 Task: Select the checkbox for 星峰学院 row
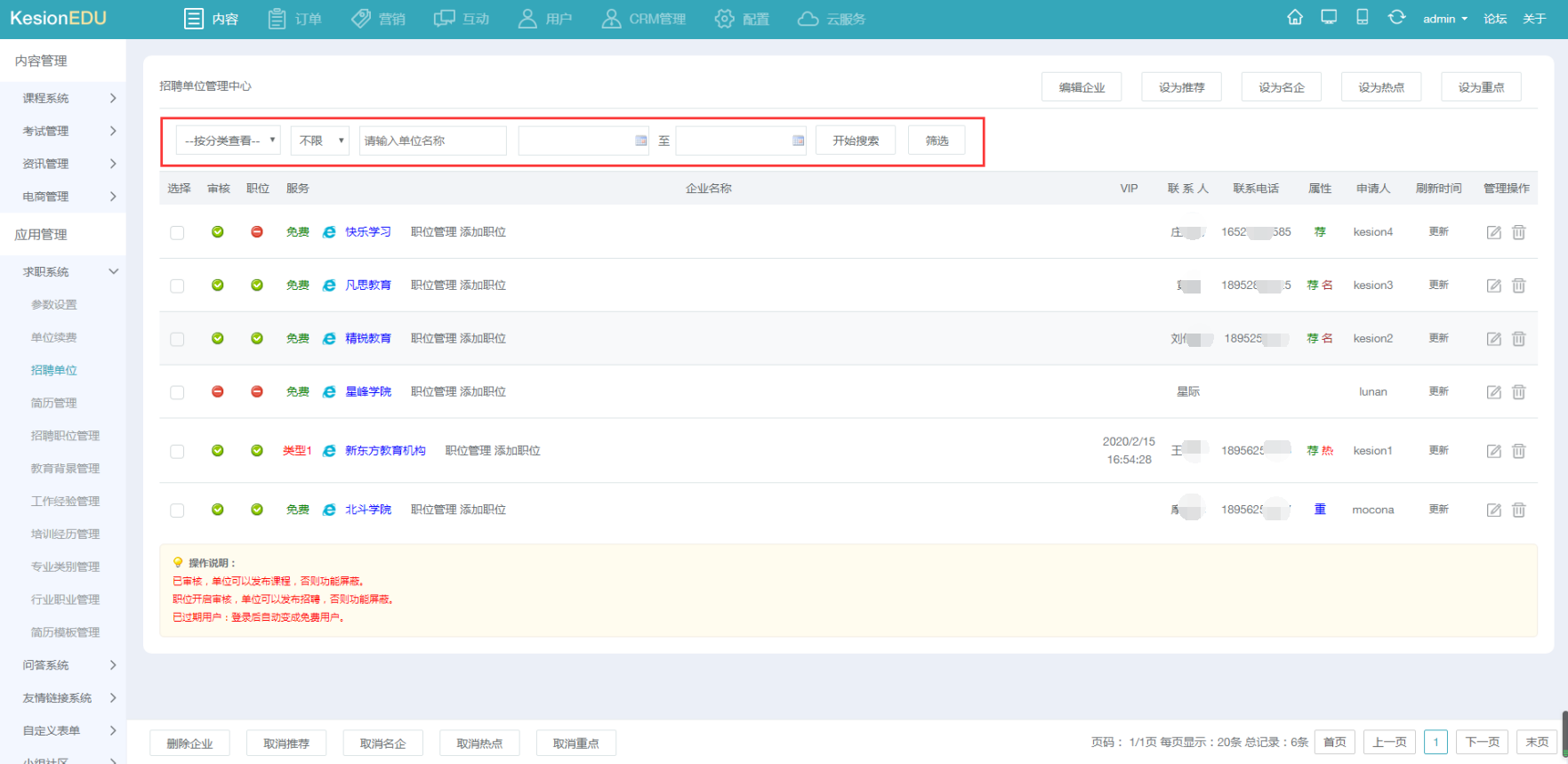[x=177, y=393]
